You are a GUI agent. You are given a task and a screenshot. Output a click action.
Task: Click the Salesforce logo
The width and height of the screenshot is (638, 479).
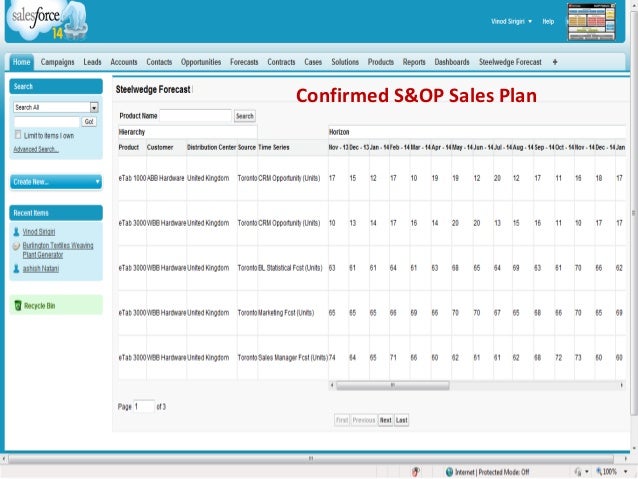click(47, 20)
